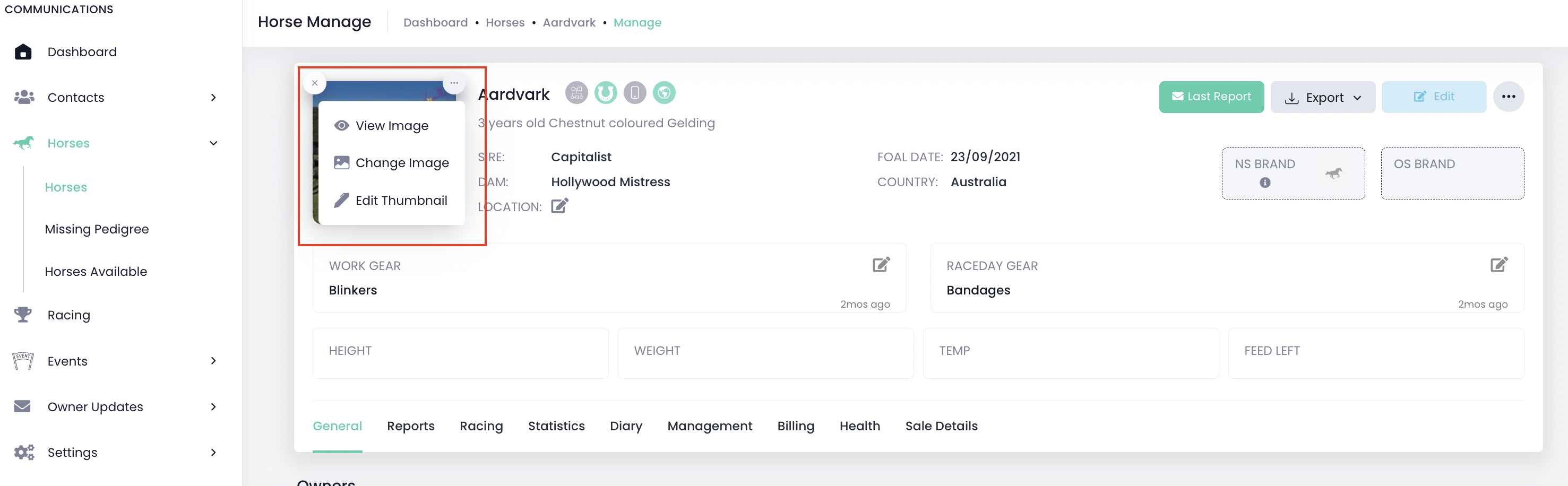Click the OS Brand box
Image resolution: width=1568 pixels, height=486 pixels.
click(1452, 173)
